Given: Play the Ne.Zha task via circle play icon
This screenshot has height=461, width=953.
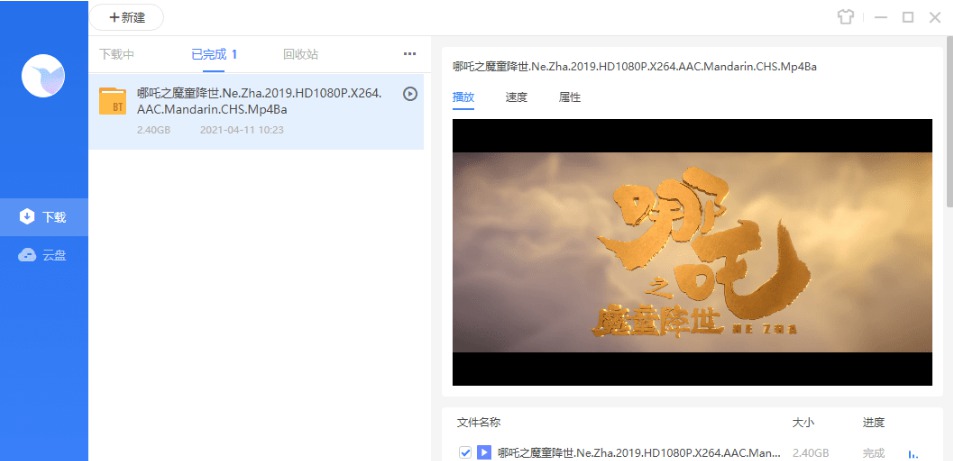Looking at the screenshot, I should [x=410, y=94].
